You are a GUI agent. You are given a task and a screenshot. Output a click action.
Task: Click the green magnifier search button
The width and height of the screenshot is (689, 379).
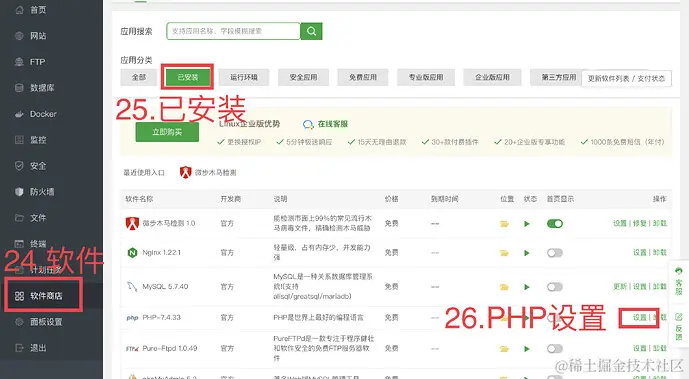[x=311, y=31]
